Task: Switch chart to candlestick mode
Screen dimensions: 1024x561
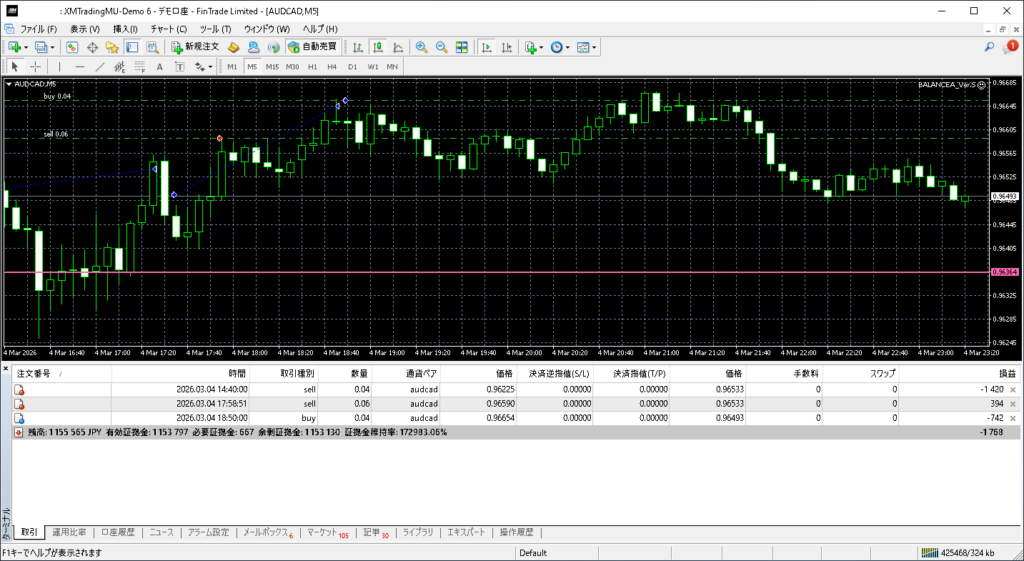Action: pos(379,47)
